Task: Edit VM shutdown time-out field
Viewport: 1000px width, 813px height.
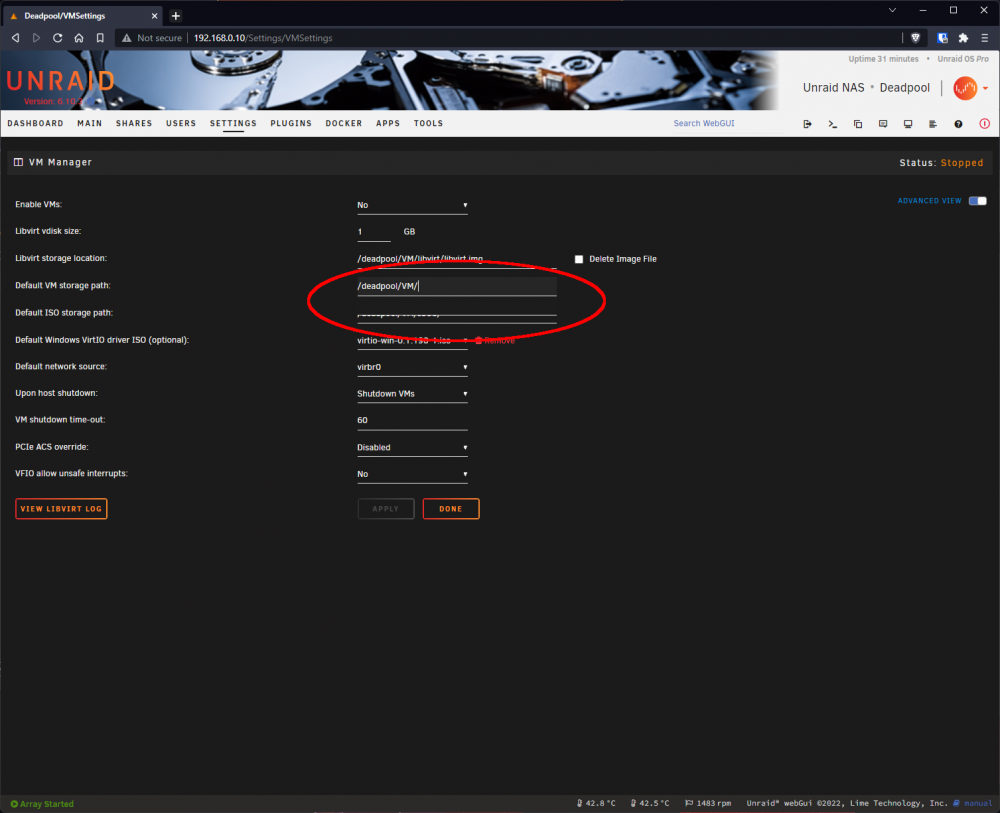Action: (412, 421)
